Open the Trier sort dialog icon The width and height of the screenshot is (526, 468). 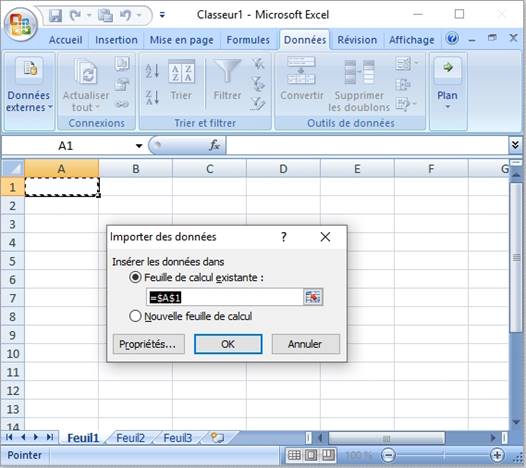click(x=181, y=72)
